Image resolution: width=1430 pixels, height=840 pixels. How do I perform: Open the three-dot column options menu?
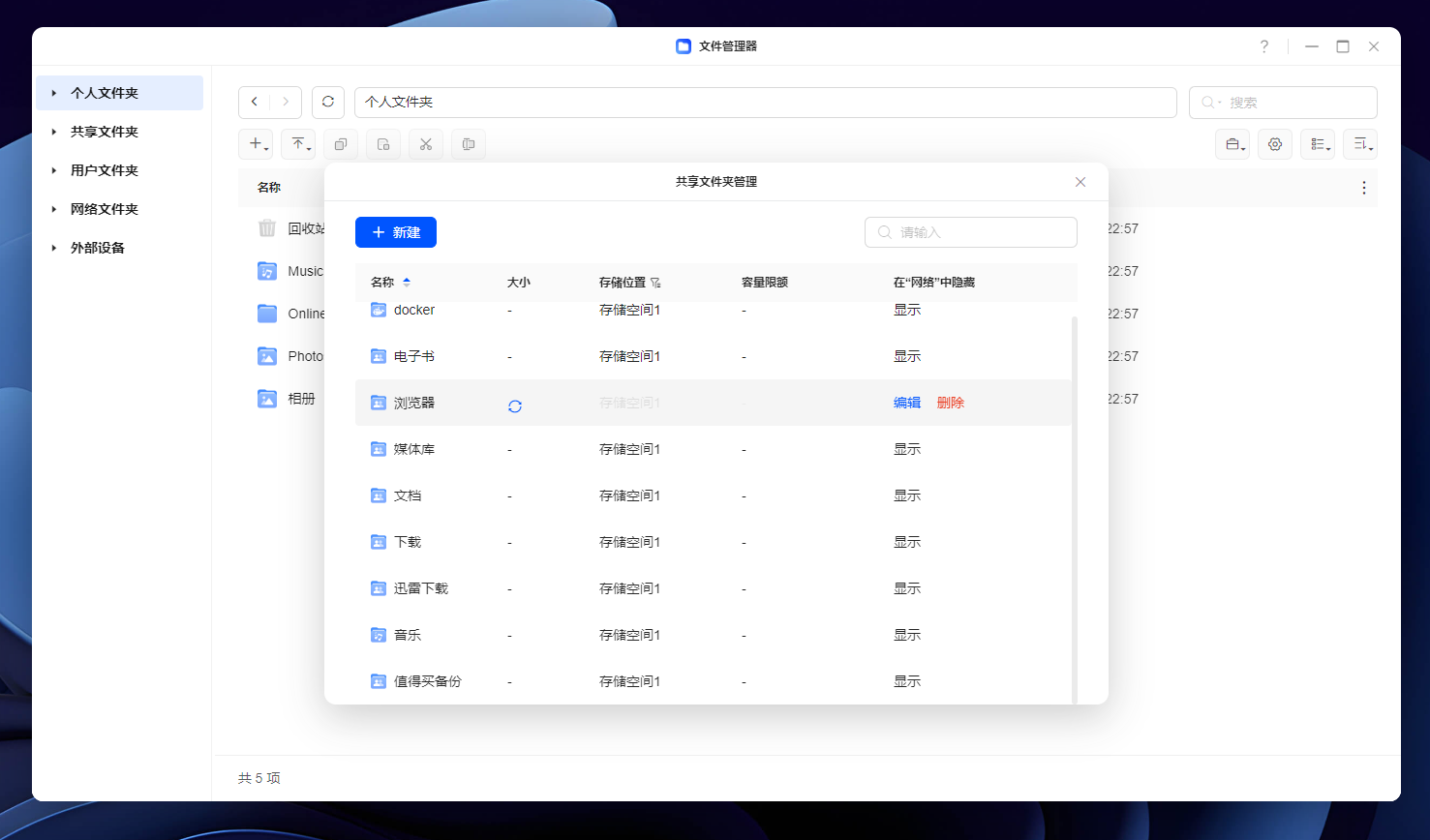[1363, 188]
